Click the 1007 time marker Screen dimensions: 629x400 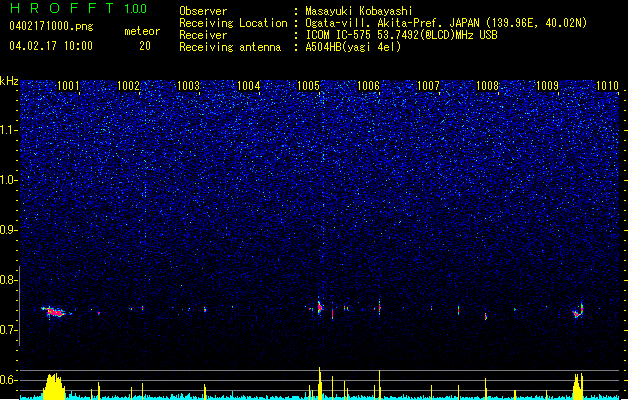428,86
